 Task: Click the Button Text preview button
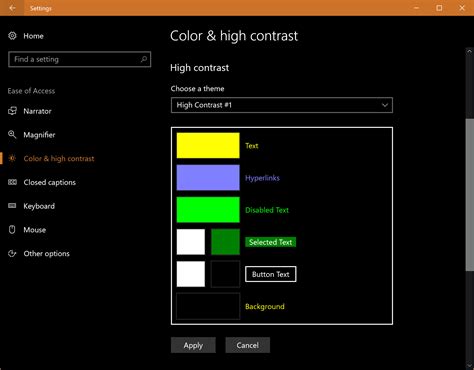(x=270, y=274)
